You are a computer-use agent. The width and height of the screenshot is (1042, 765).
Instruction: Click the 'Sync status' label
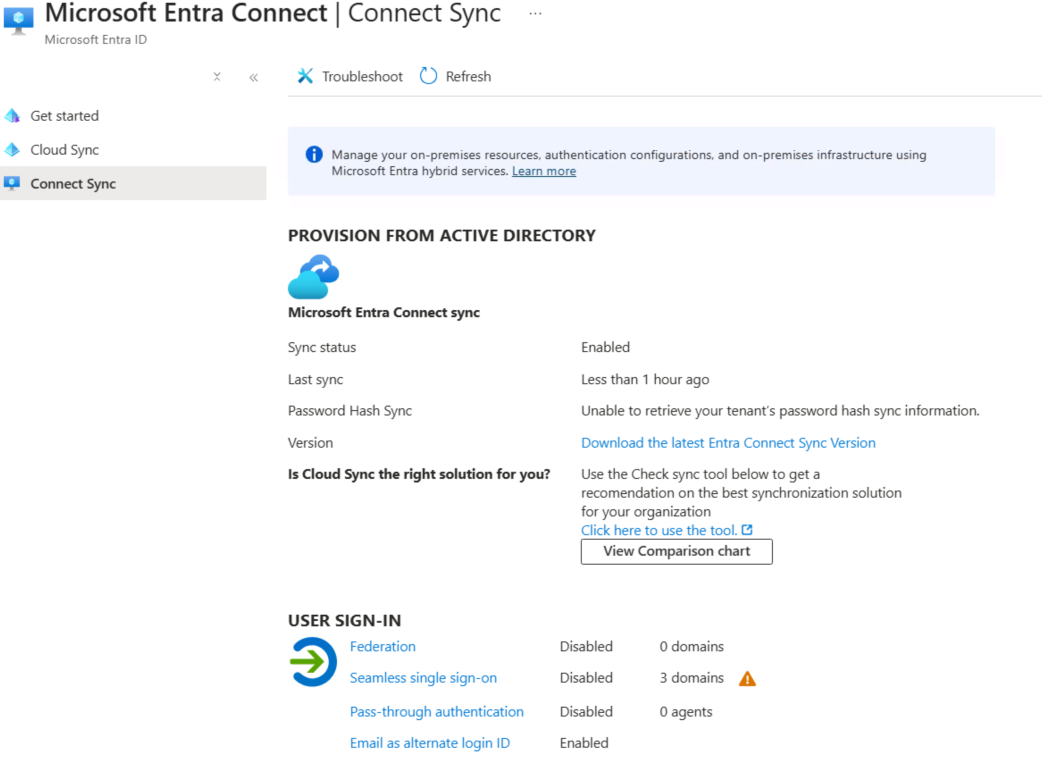point(322,348)
